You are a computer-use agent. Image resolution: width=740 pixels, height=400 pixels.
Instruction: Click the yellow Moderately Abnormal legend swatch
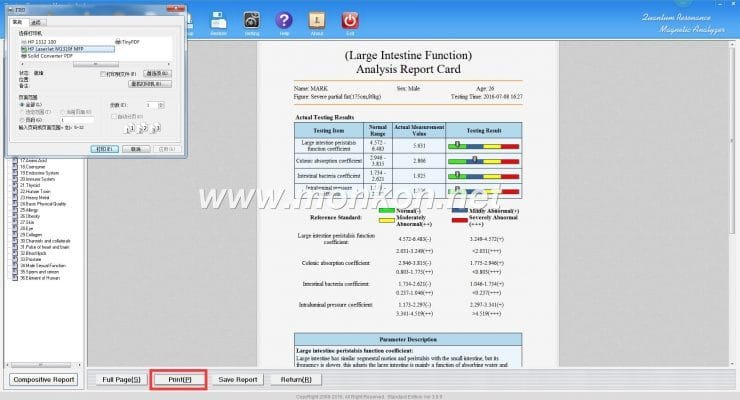[387, 220]
